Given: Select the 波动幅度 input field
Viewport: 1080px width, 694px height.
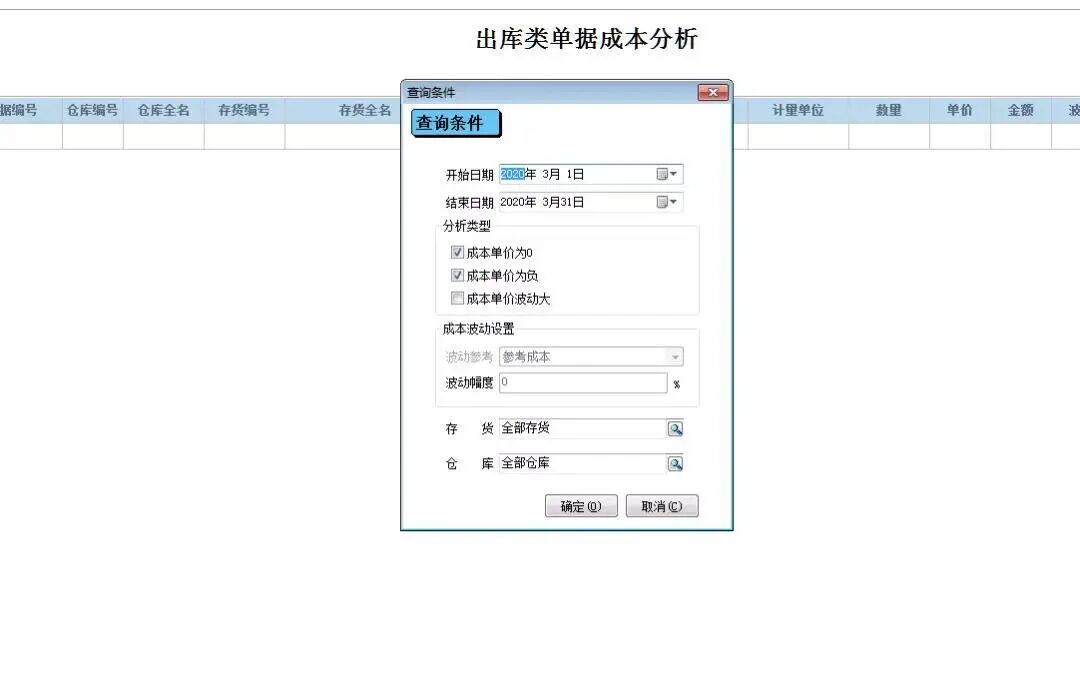Looking at the screenshot, I should pos(585,382).
